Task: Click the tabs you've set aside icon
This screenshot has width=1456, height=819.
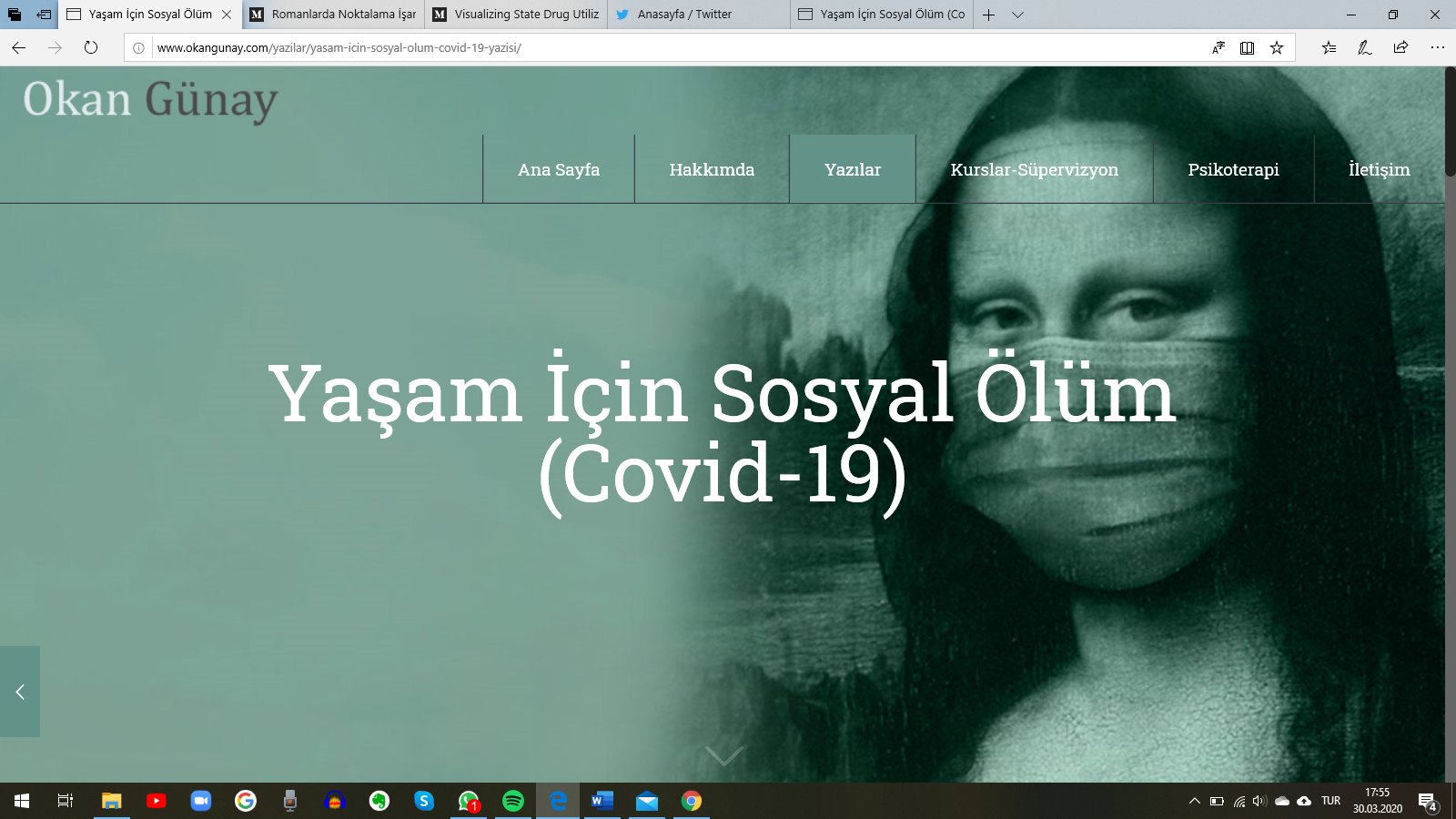Action: (x=14, y=15)
